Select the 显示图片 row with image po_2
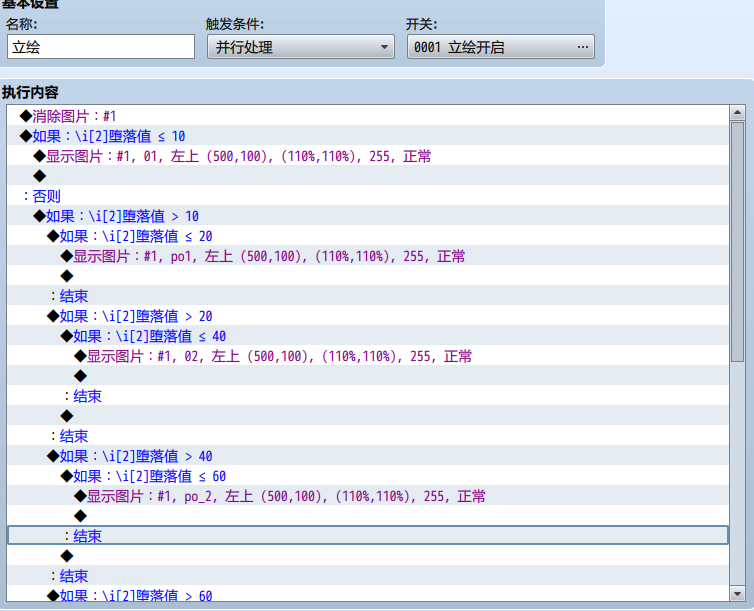Screen dimensions: 754x611 point(368,496)
